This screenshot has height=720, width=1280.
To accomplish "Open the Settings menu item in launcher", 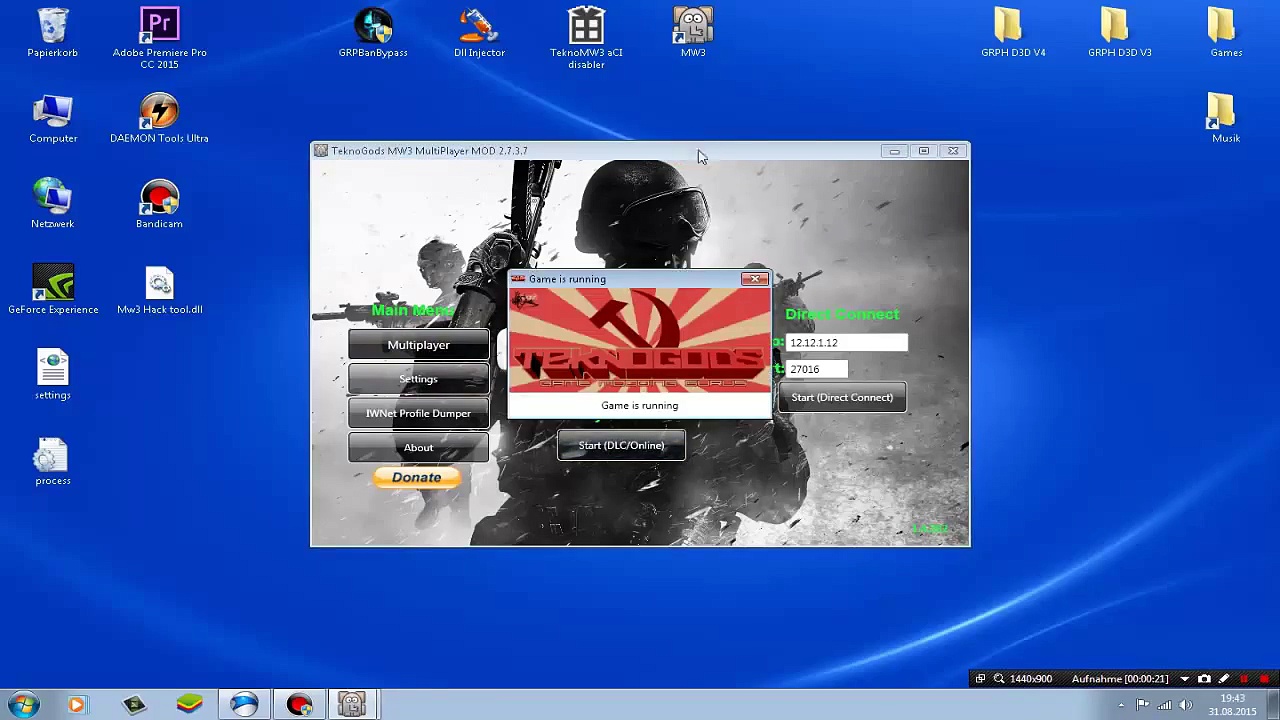I will pyautogui.click(x=418, y=379).
